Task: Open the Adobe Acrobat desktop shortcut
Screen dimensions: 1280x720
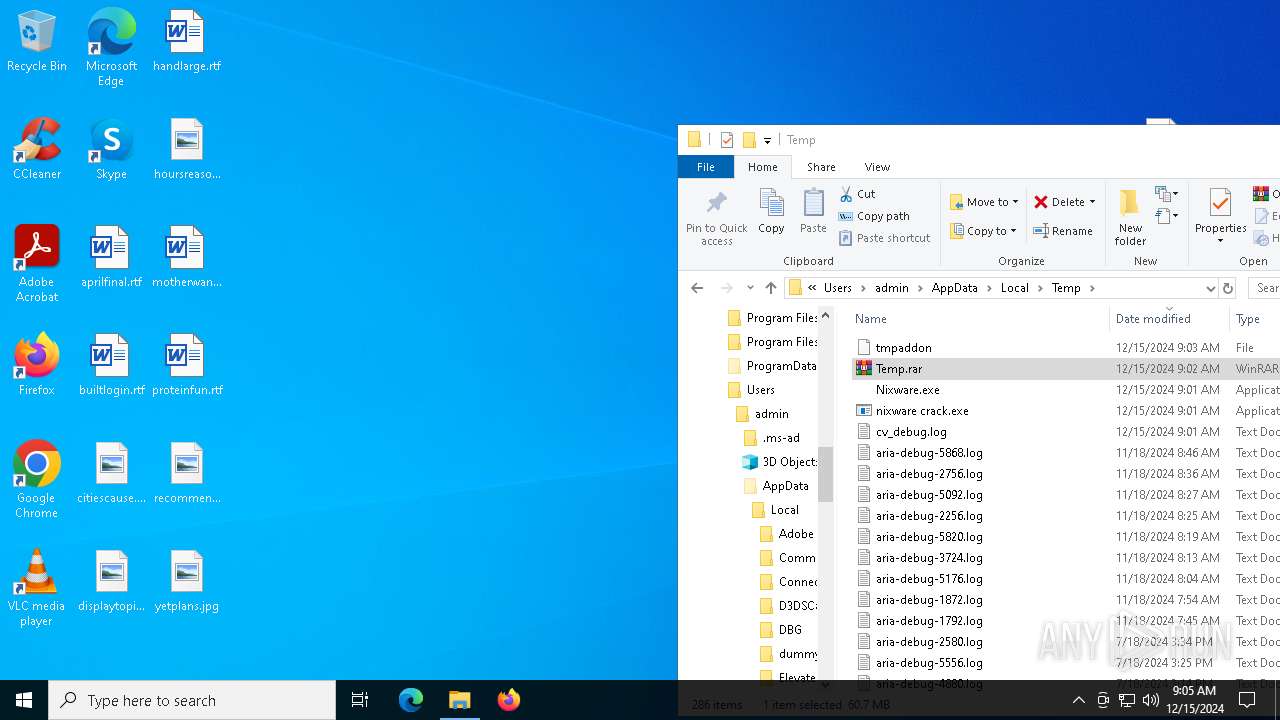Action: pos(37,264)
